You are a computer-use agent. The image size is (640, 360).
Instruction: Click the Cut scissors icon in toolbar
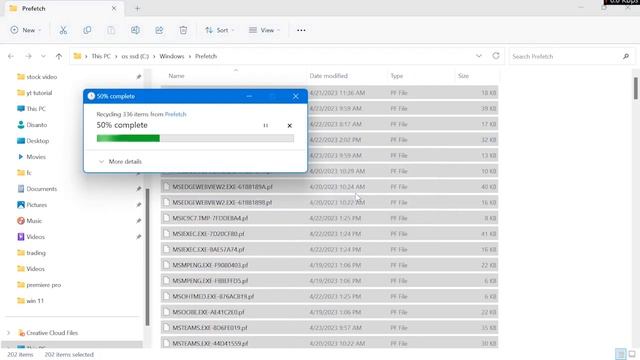[x=63, y=30]
